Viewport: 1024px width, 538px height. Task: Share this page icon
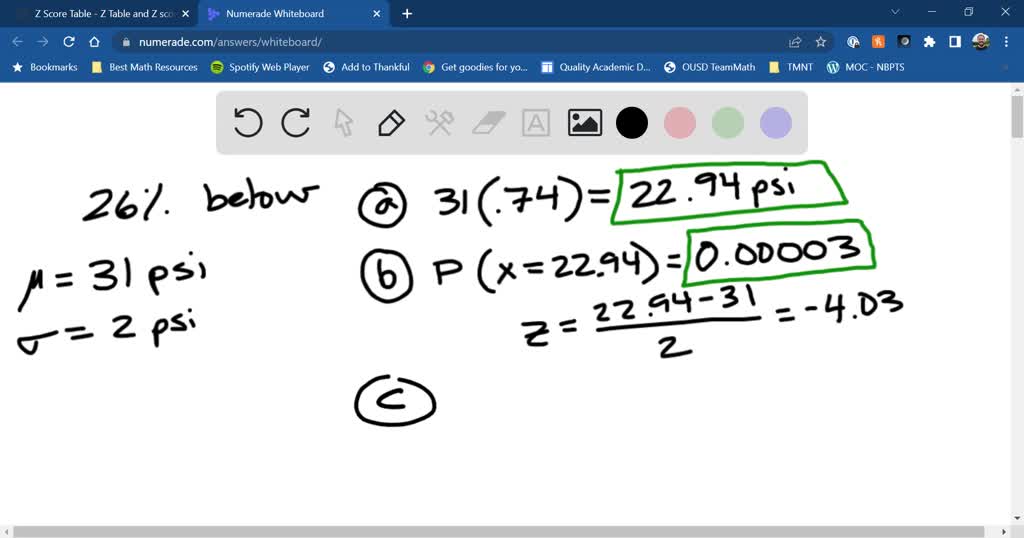(795, 42)
